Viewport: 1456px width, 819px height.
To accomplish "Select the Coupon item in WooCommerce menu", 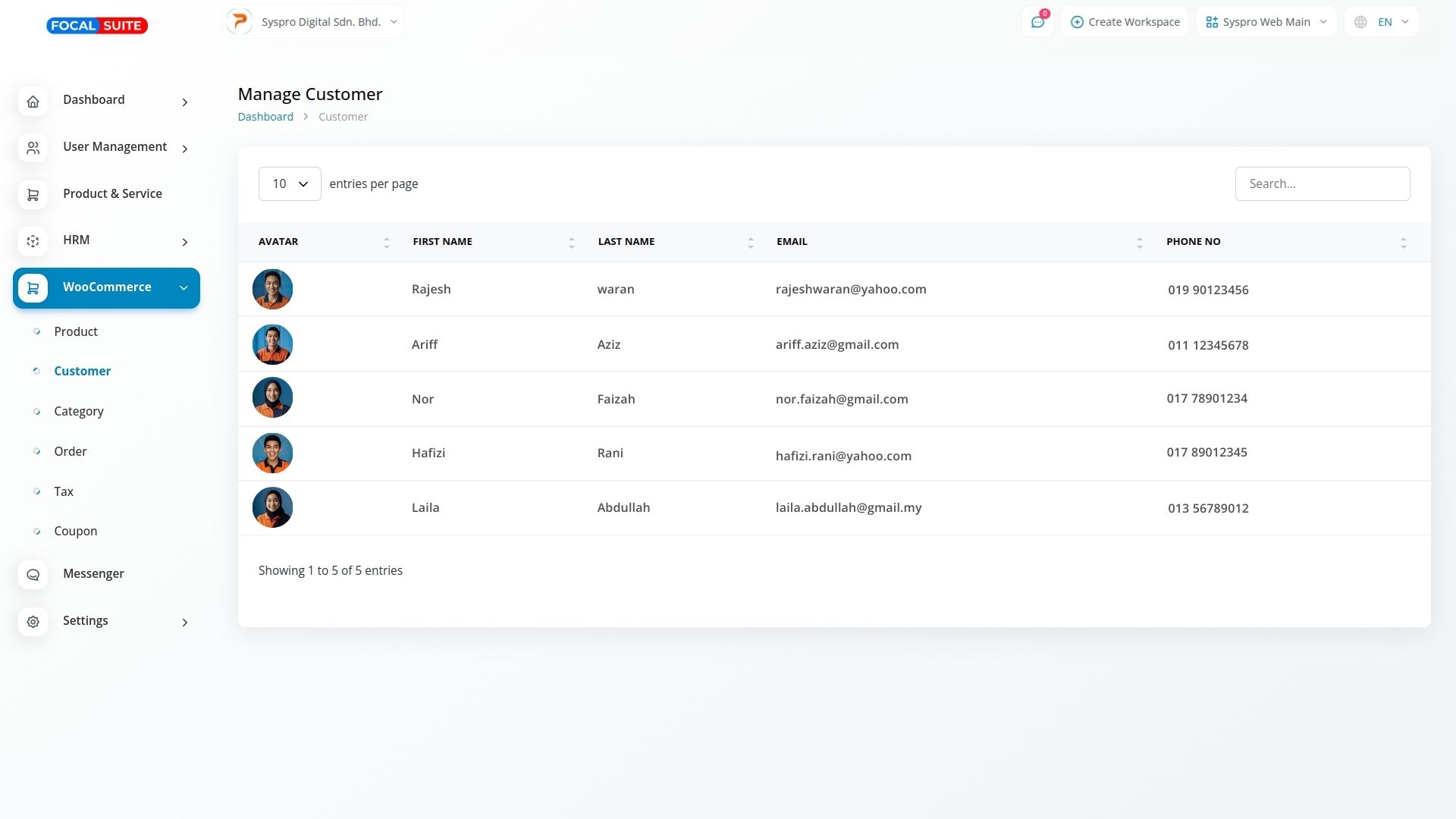I will (x=76, y=531).
